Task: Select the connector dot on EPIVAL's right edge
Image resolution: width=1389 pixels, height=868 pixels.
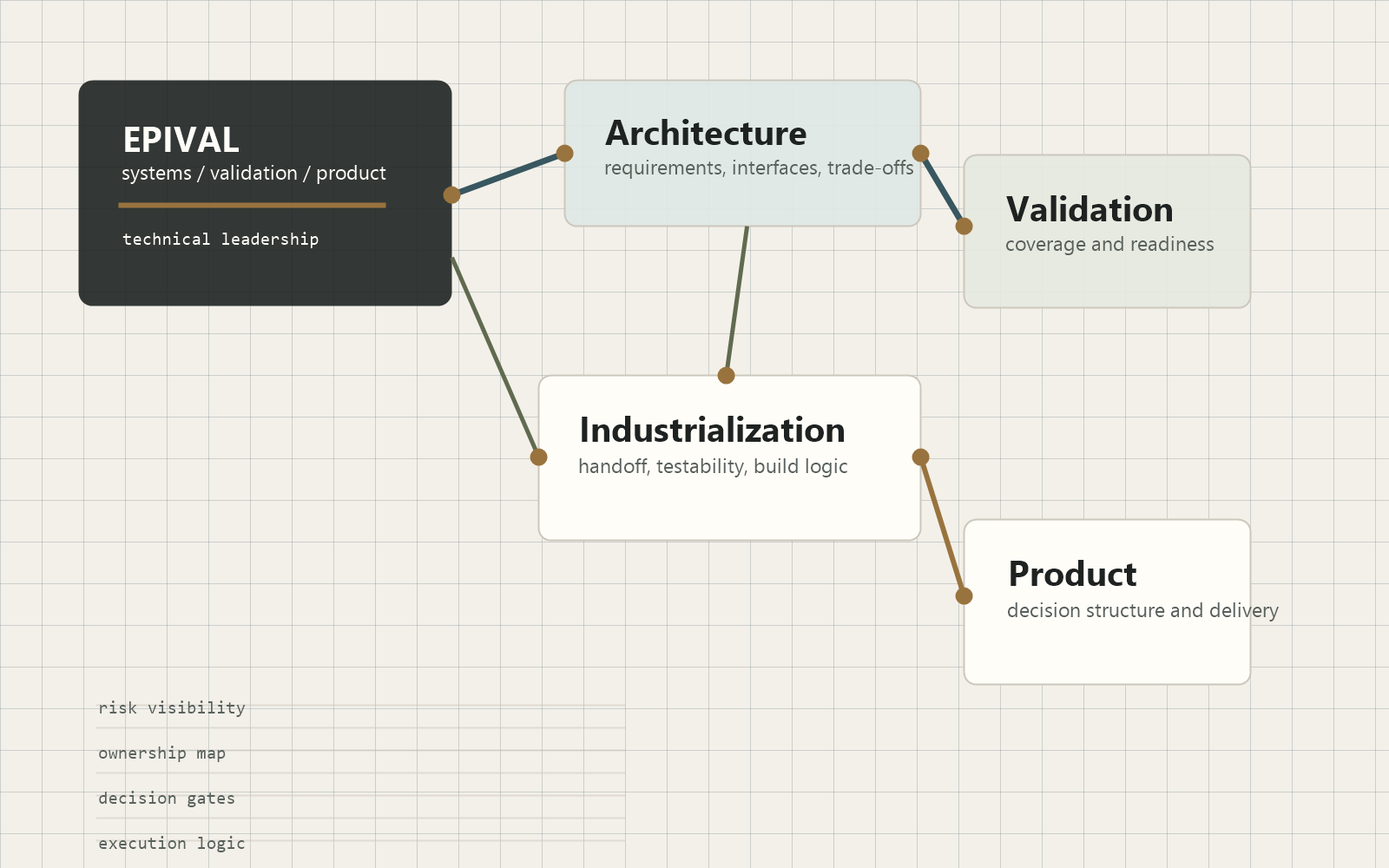Action: coord(451,194)
